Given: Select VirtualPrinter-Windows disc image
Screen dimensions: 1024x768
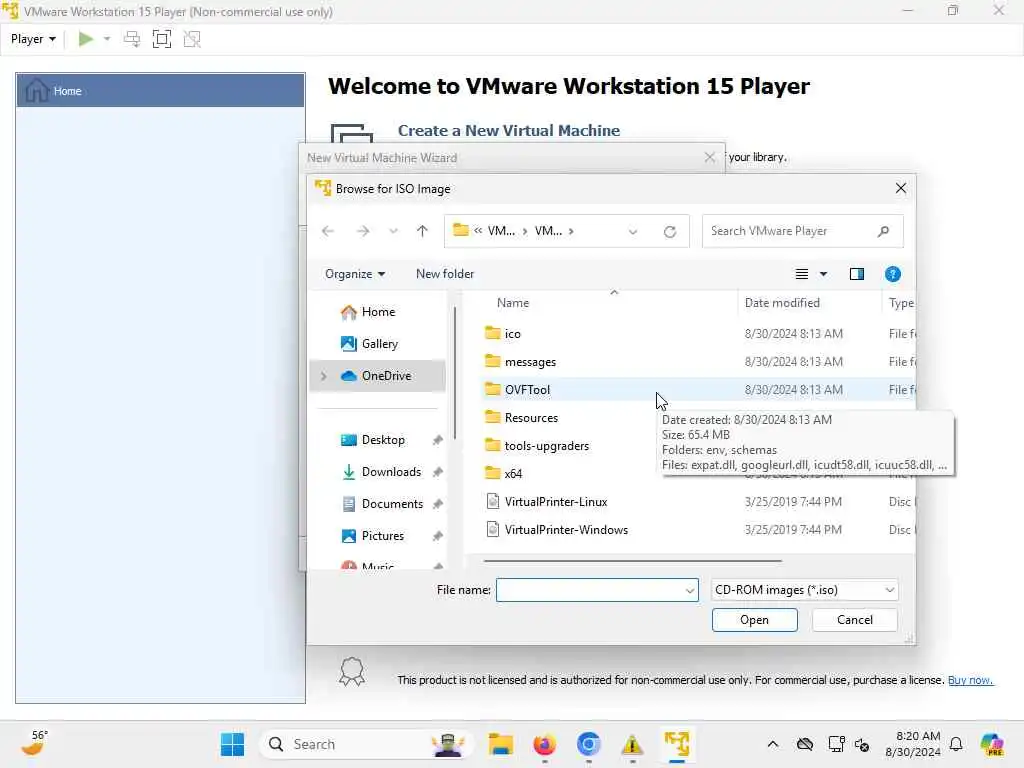Looking at the screenshot, I should [566, 530].
